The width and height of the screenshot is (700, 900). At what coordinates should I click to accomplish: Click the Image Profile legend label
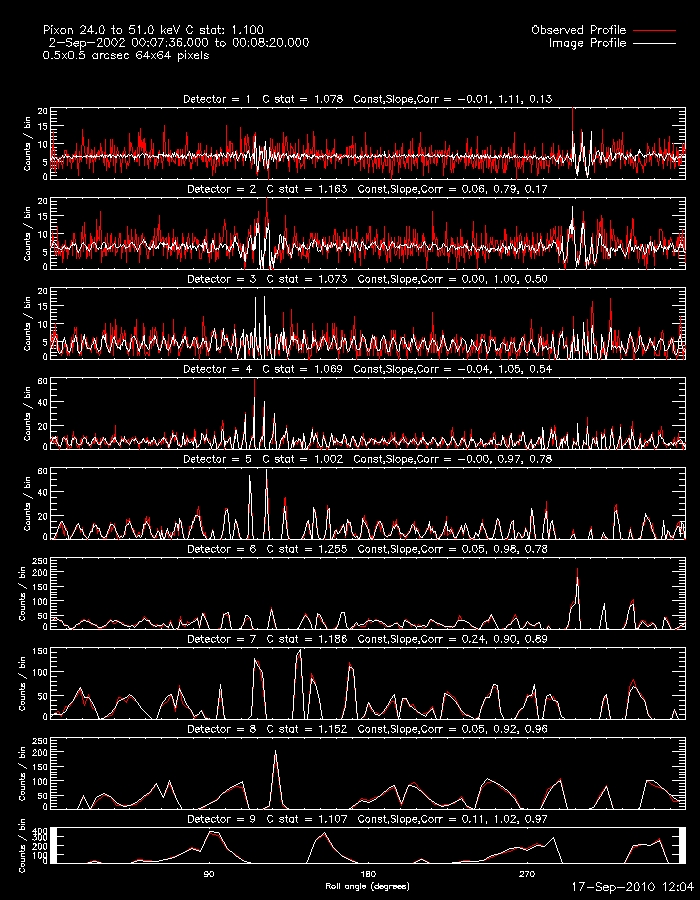coord(587,44)
